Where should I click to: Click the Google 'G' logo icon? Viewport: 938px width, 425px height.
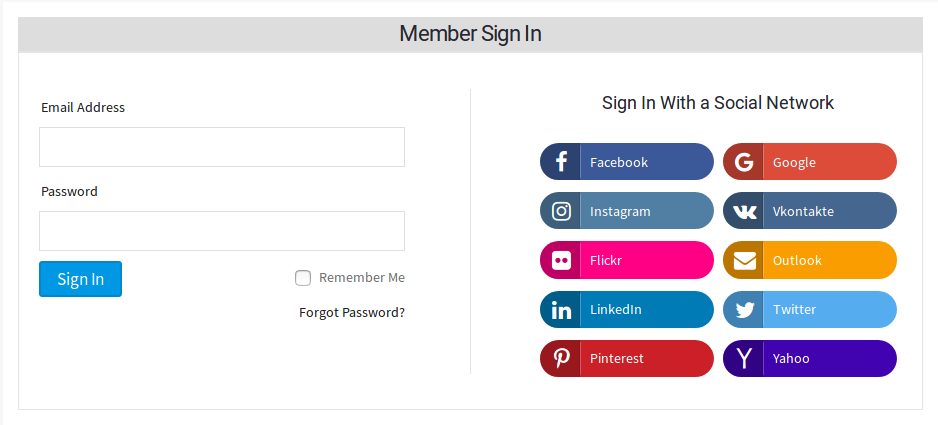744,162
